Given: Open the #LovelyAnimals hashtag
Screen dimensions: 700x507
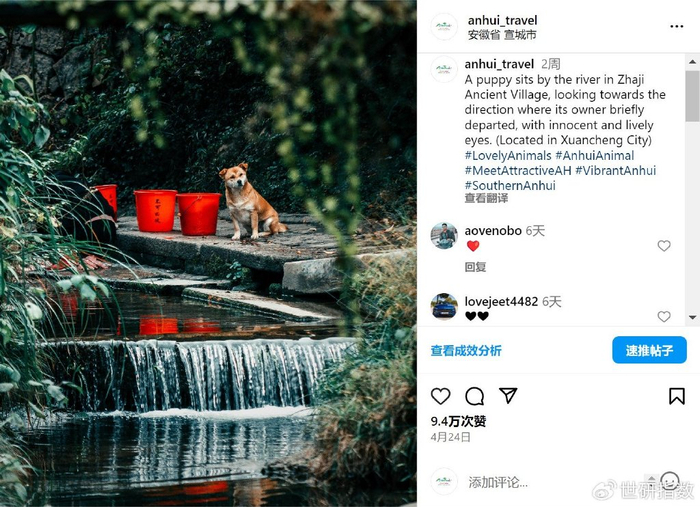Looking at the screenshot, I should (x=508, y=156).
